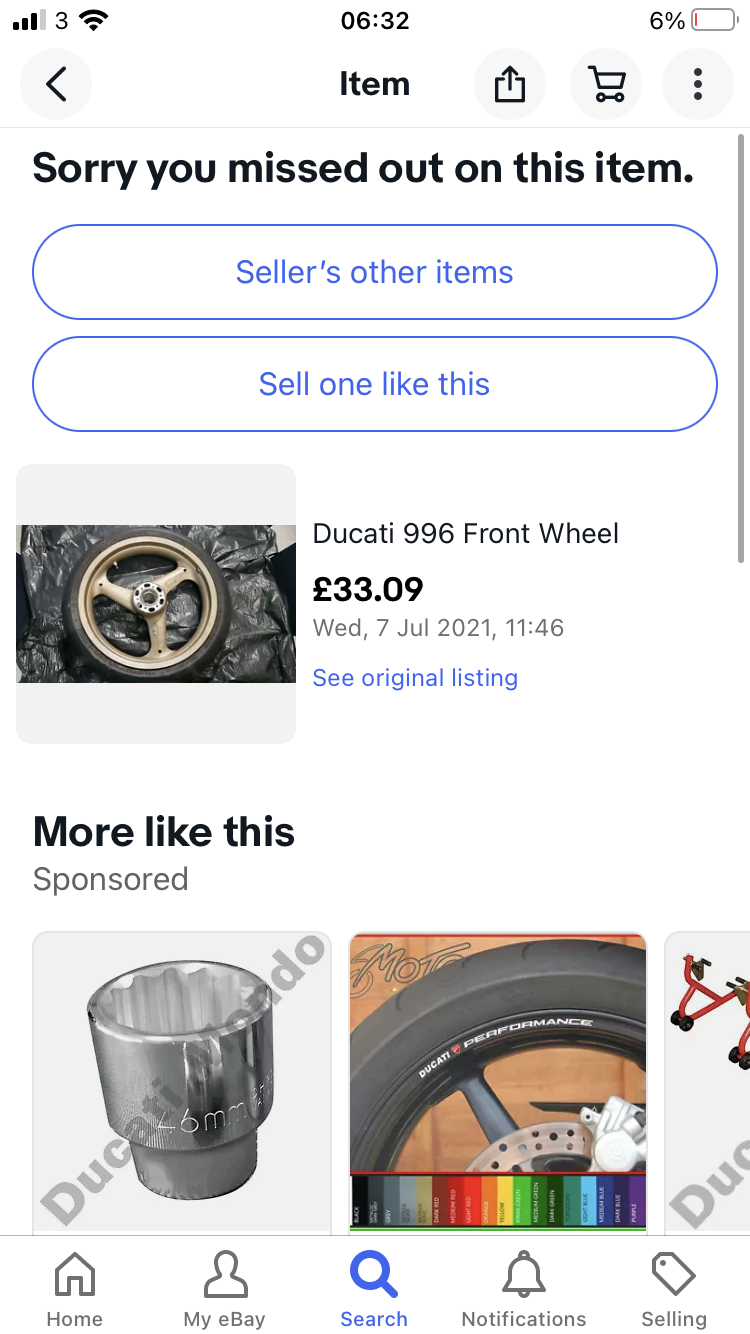Open the shopping cart

click(x=606, y=84)
